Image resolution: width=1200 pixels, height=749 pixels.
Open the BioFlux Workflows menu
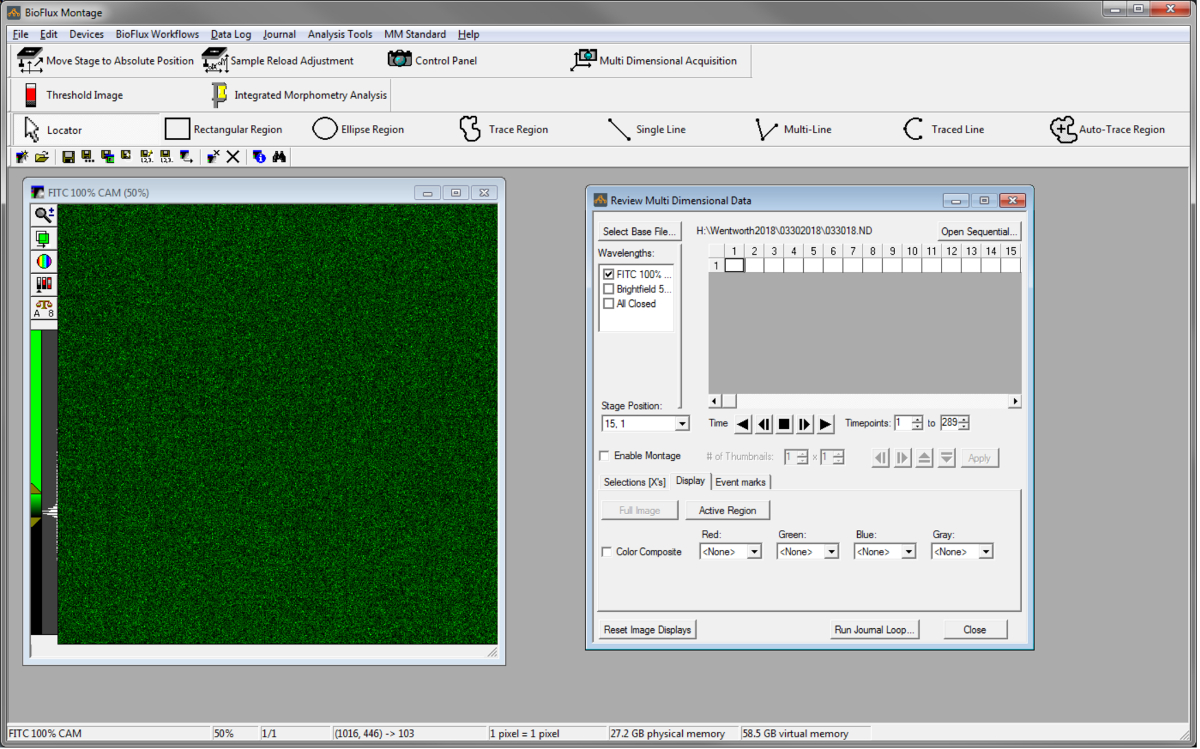tap(157, 34)
